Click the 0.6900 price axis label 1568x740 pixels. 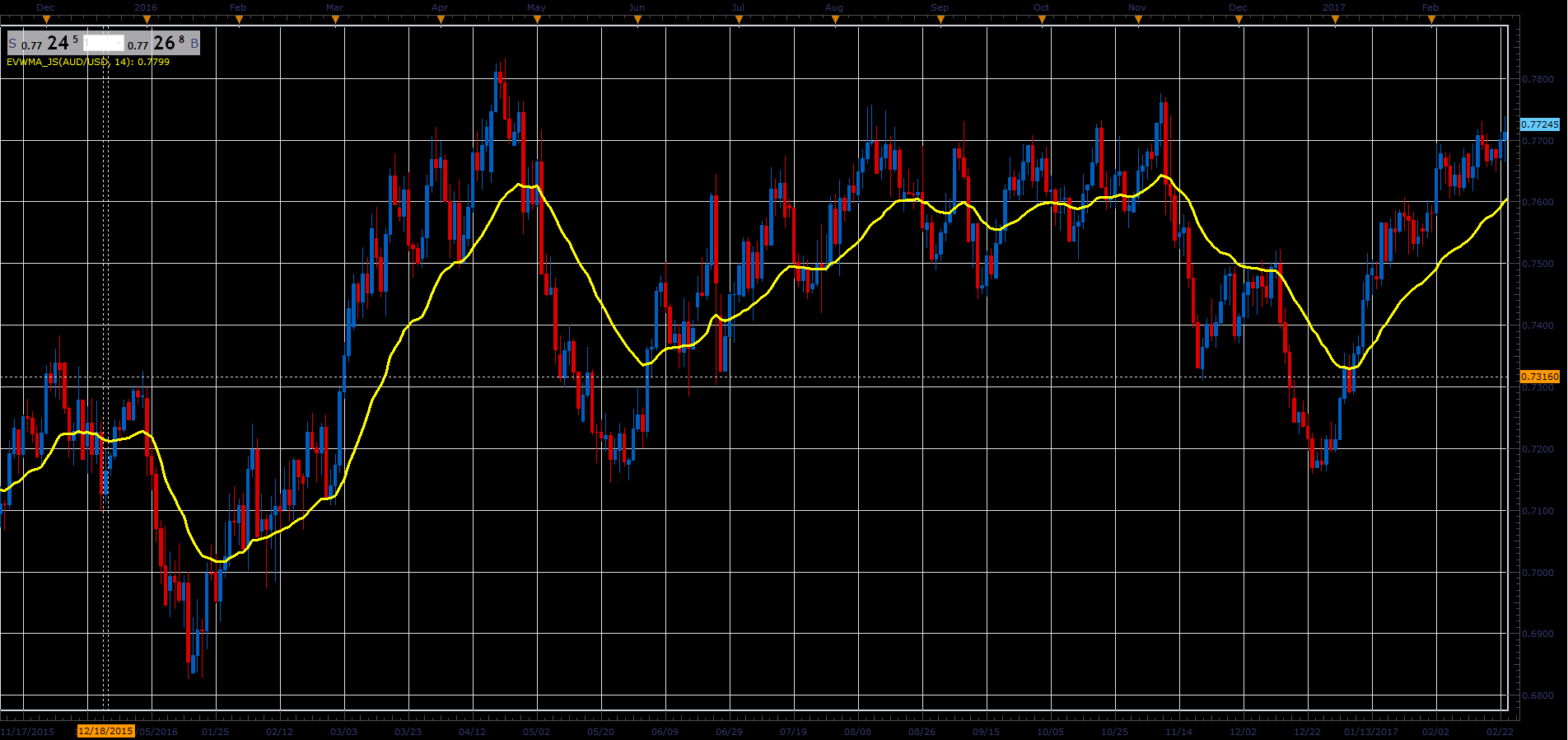1538,634
